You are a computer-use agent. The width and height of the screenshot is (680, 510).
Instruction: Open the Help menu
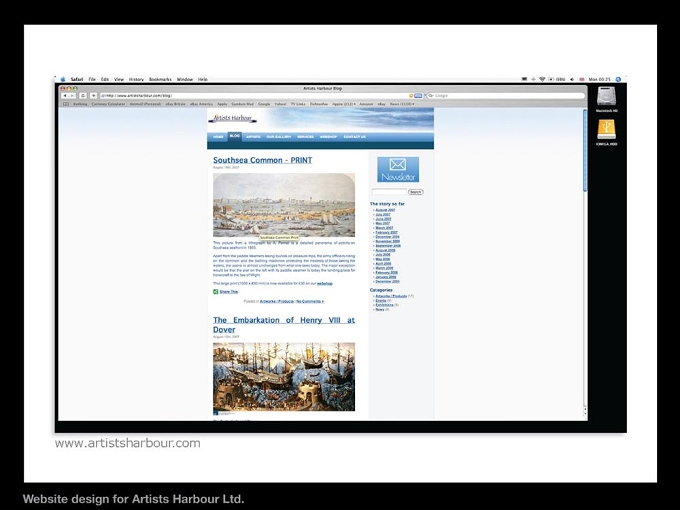(x=203, y=79)
